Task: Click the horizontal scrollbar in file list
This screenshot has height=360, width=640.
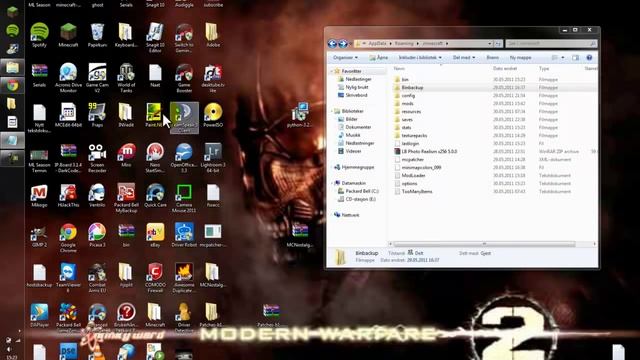Action: 484,244
